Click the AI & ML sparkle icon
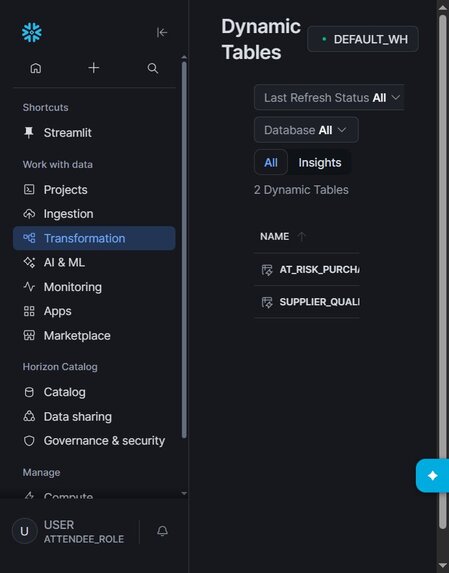This screenshot has width=449, height=573. tap(29, 262)
